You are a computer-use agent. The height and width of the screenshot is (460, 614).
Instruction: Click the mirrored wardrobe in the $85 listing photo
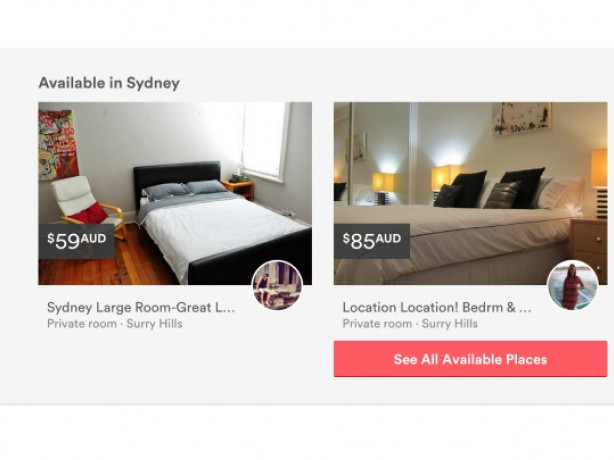click(372, 153)
